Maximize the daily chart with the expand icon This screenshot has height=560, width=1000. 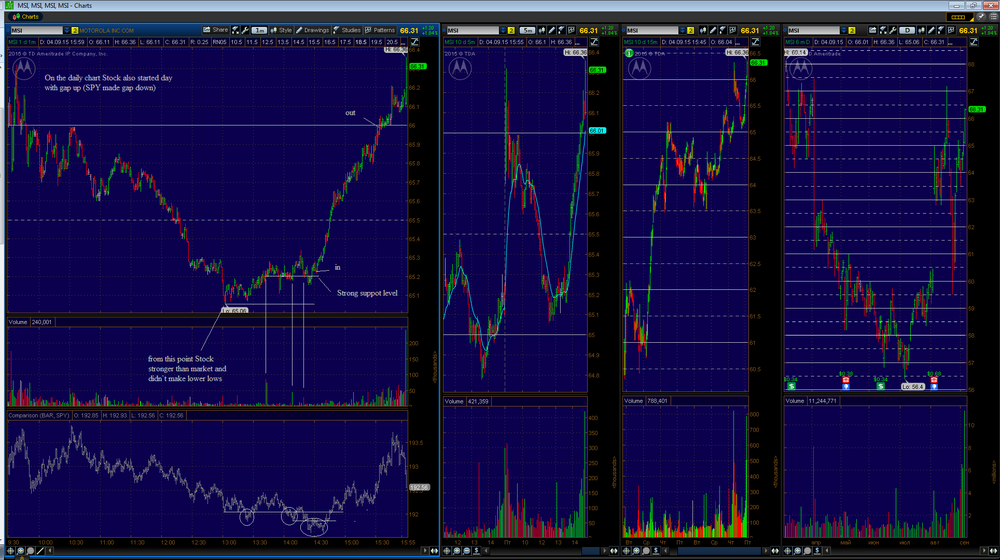coord(974,42)
